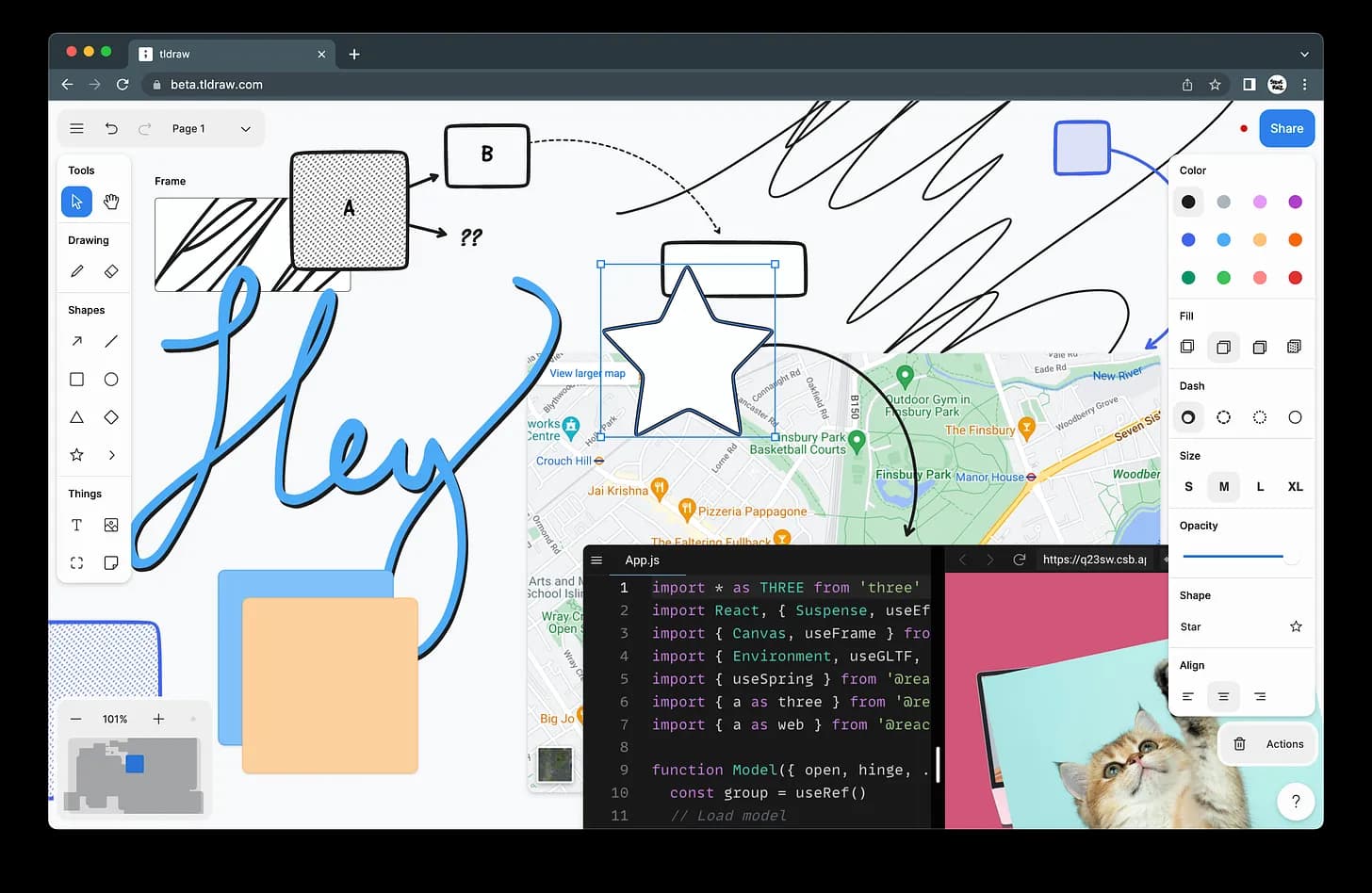Choose the Hand pan tool
This screenshot has width=1372, height=893.
[111, 202]
